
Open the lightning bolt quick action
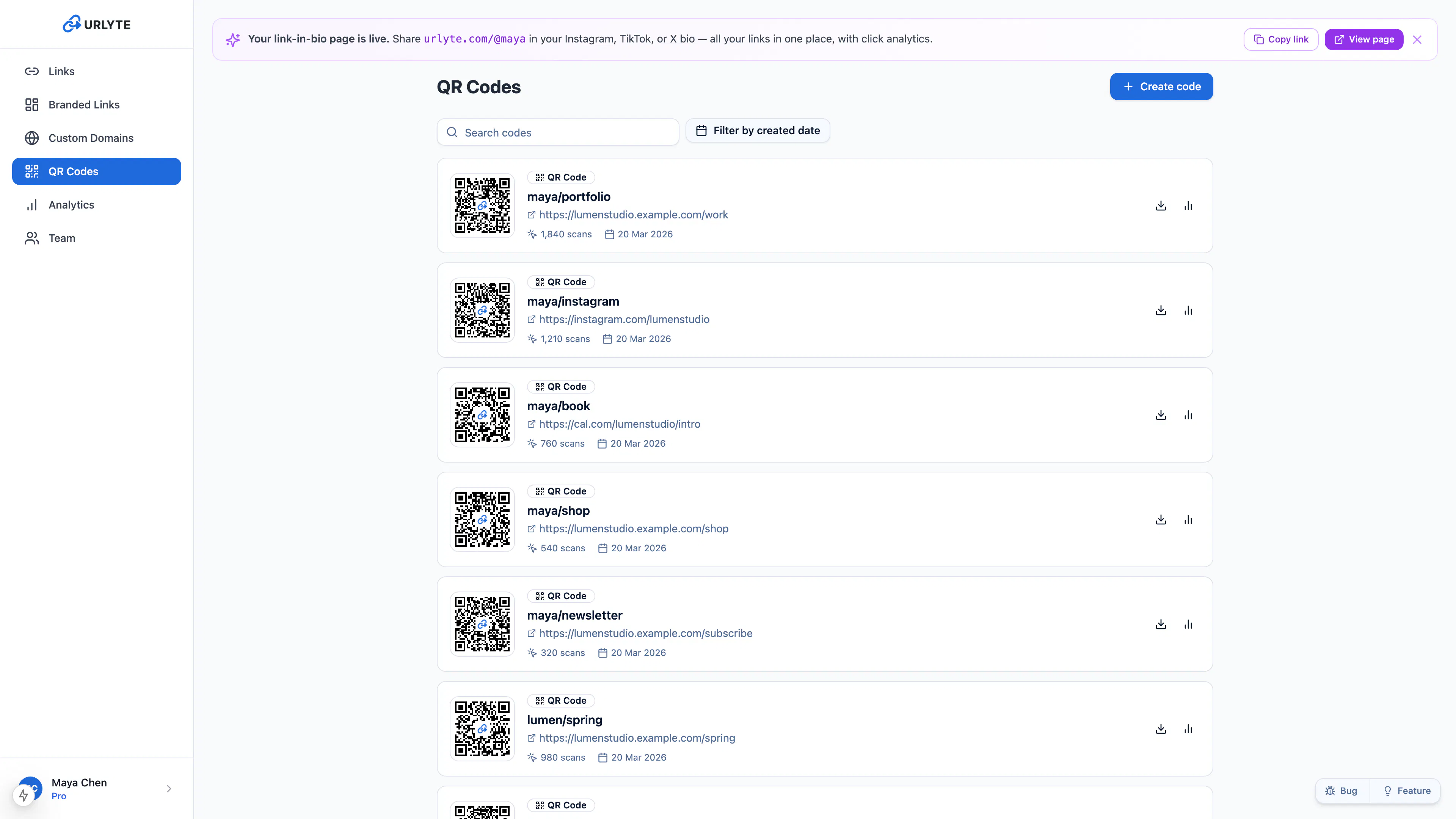click(x=23, y=795)
